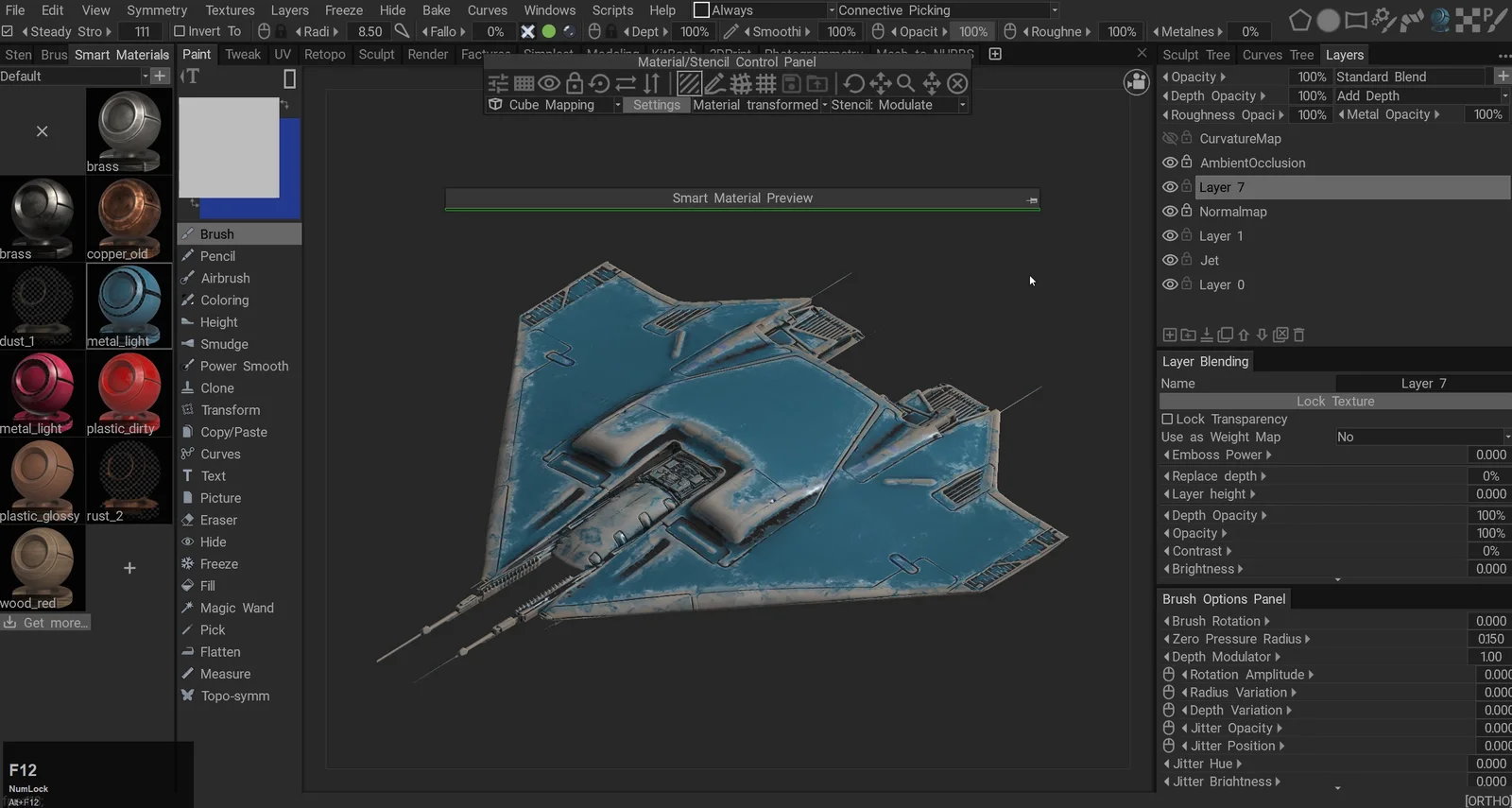Enable Lock Transparency checkbox
This screenshot has width=1512, height=808.
point(1167,419)
